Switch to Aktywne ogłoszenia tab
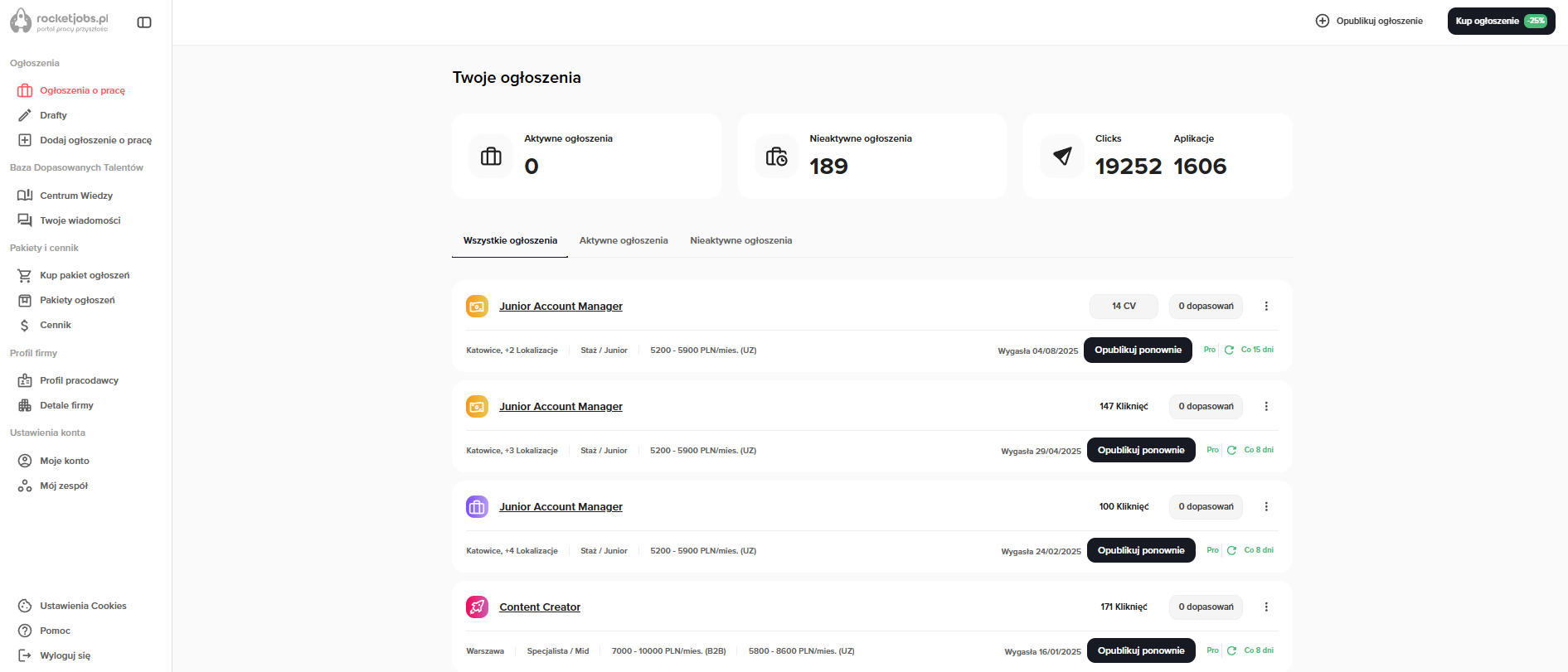 click(x=623, y=241)
